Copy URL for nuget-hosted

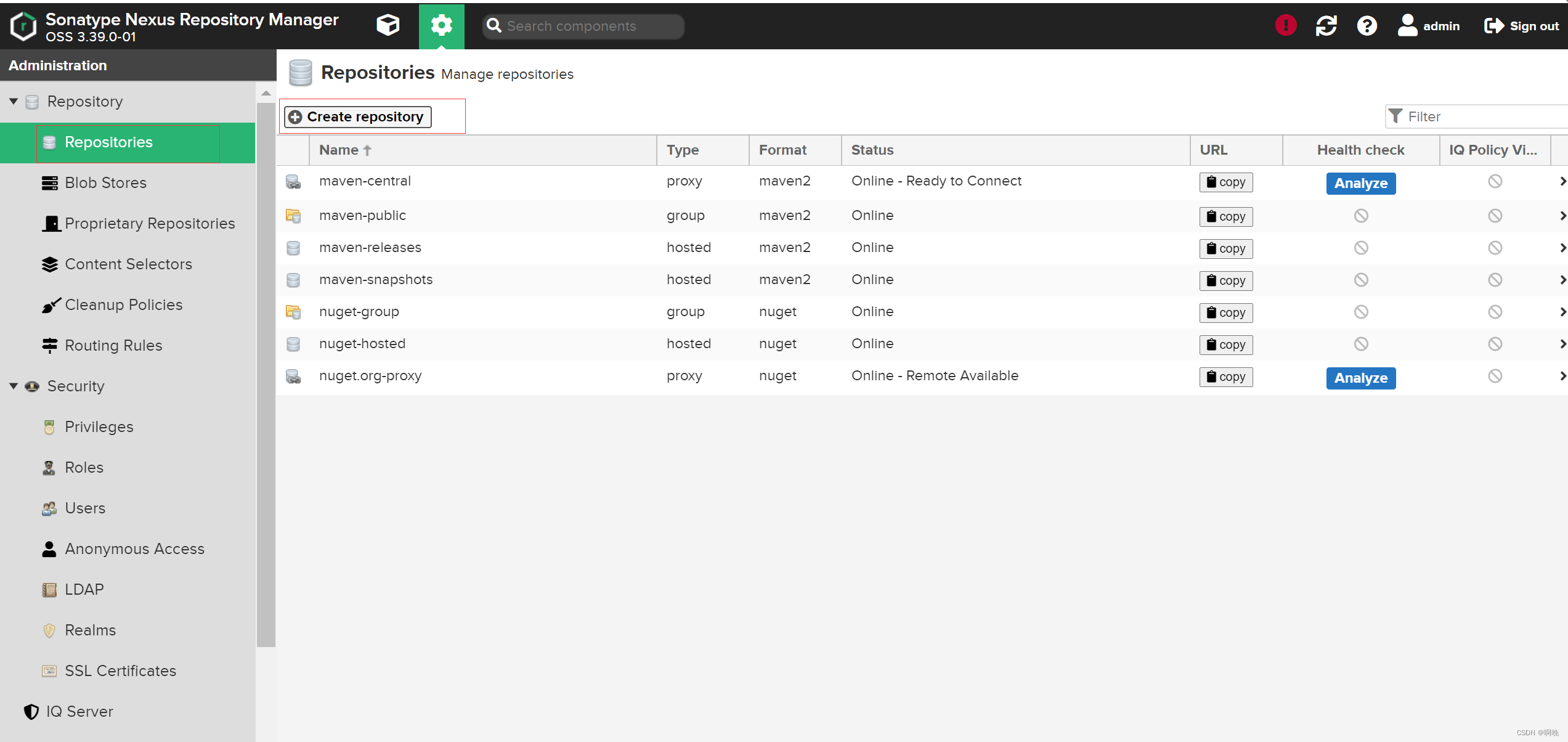[1226, 345]
